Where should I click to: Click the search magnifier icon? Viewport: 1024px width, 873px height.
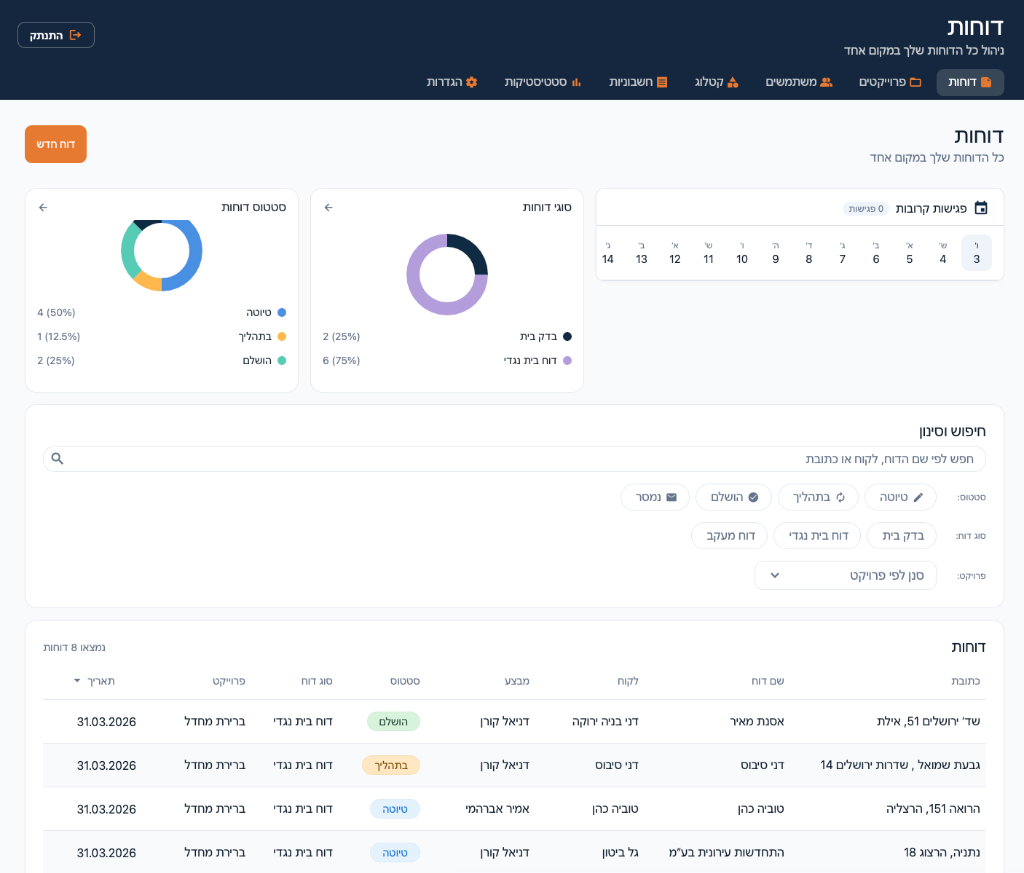pos(57,458)
